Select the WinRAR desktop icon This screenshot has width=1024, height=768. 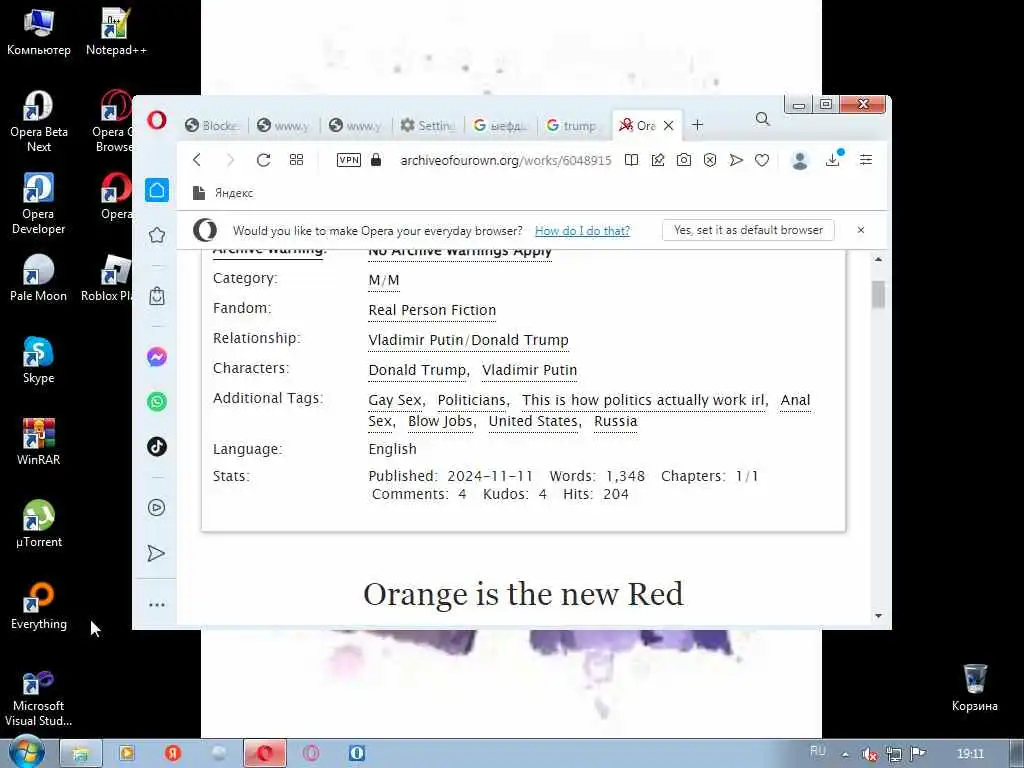point(38,442)
